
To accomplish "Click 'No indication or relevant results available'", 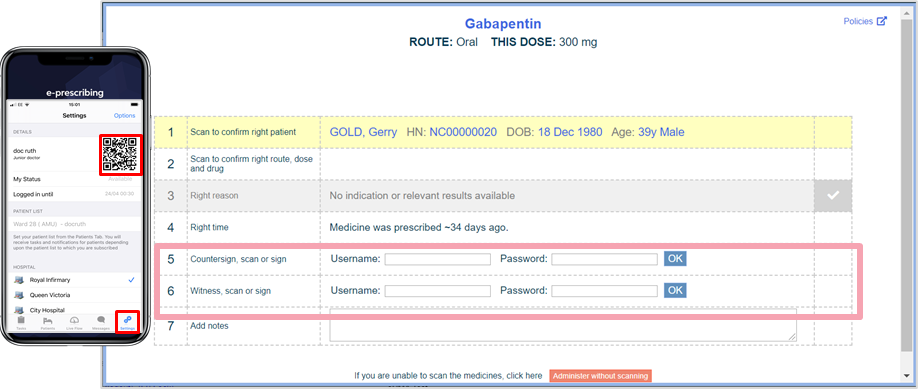I will pyautogui.click(x=422, y=196).
